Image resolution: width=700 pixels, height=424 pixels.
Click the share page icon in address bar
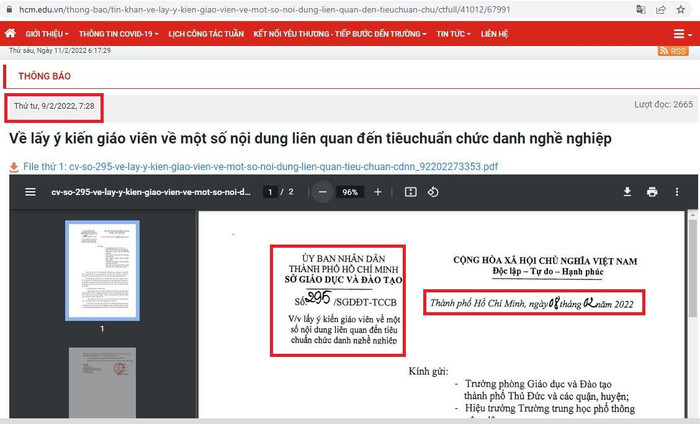tap(661, 9)
